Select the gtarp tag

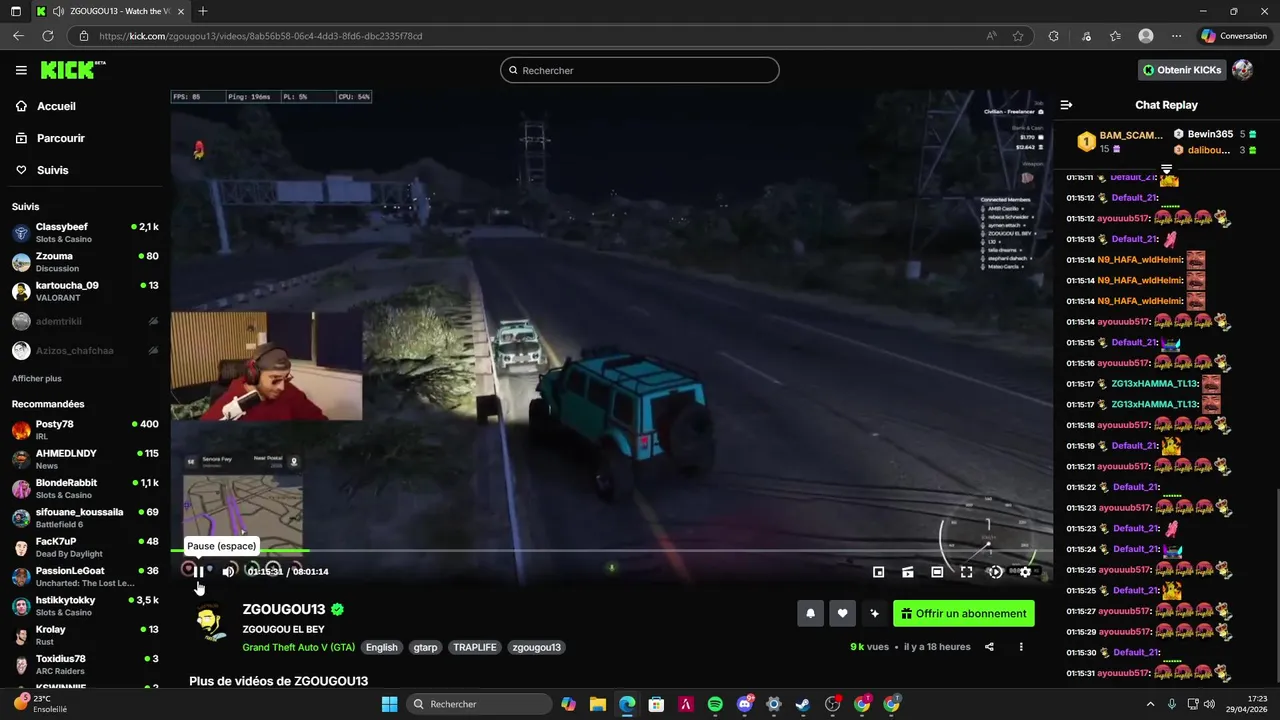(425, 647)
